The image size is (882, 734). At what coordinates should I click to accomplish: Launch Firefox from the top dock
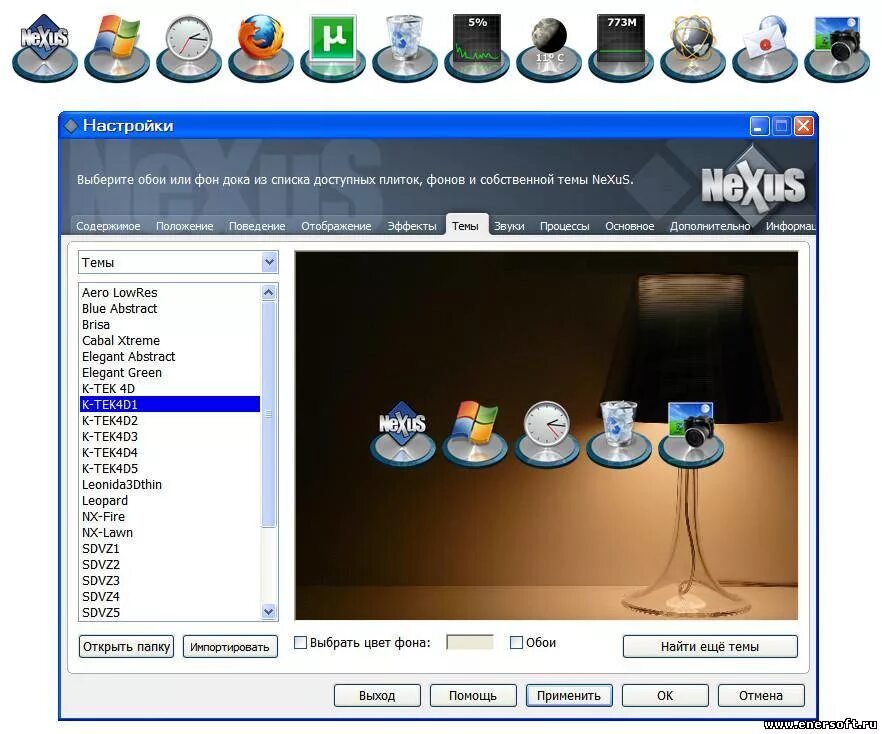(x=260, y=46)
